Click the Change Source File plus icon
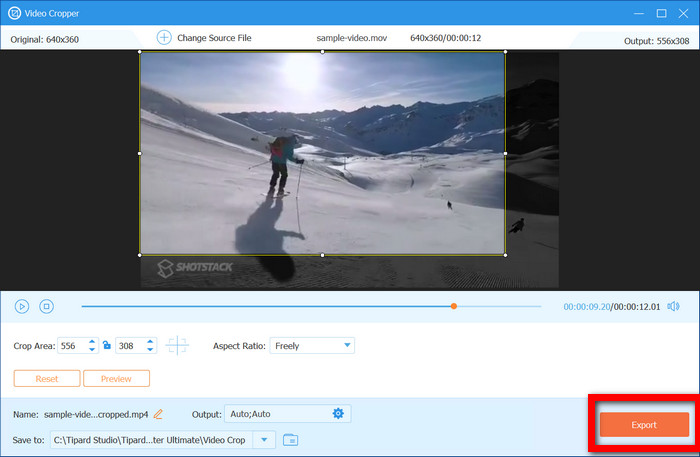Screen dimensions: 700x457 (164, 37)
